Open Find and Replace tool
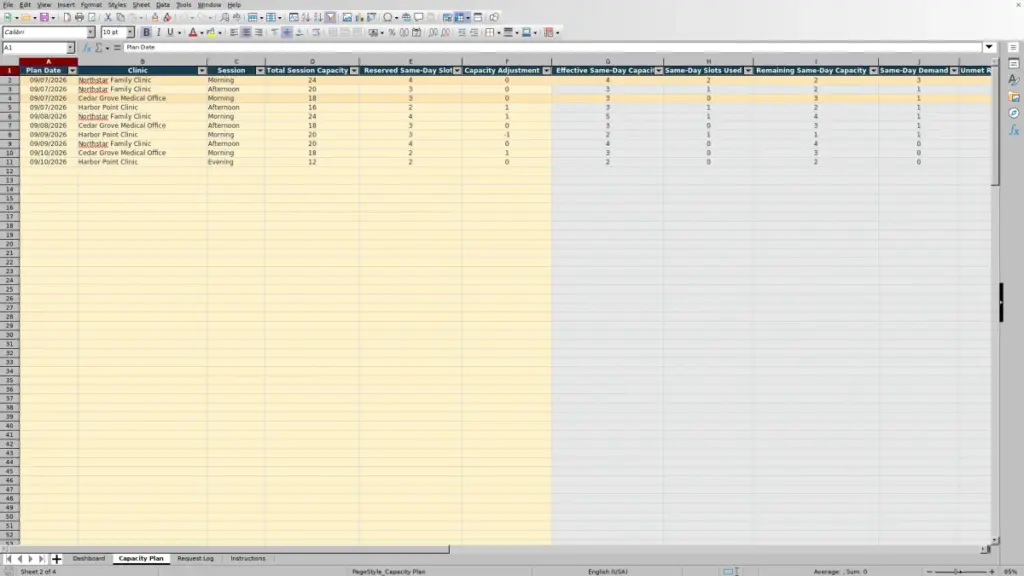1024x576 pixels. (225, 17)
